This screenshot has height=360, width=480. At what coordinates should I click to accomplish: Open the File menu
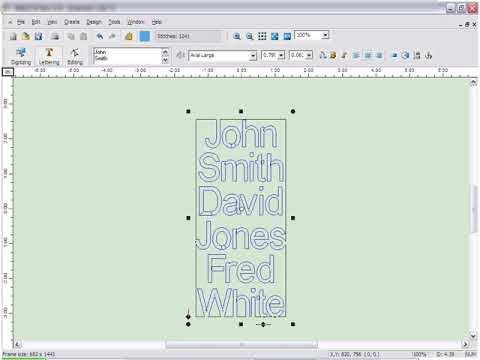pos(21,22)
